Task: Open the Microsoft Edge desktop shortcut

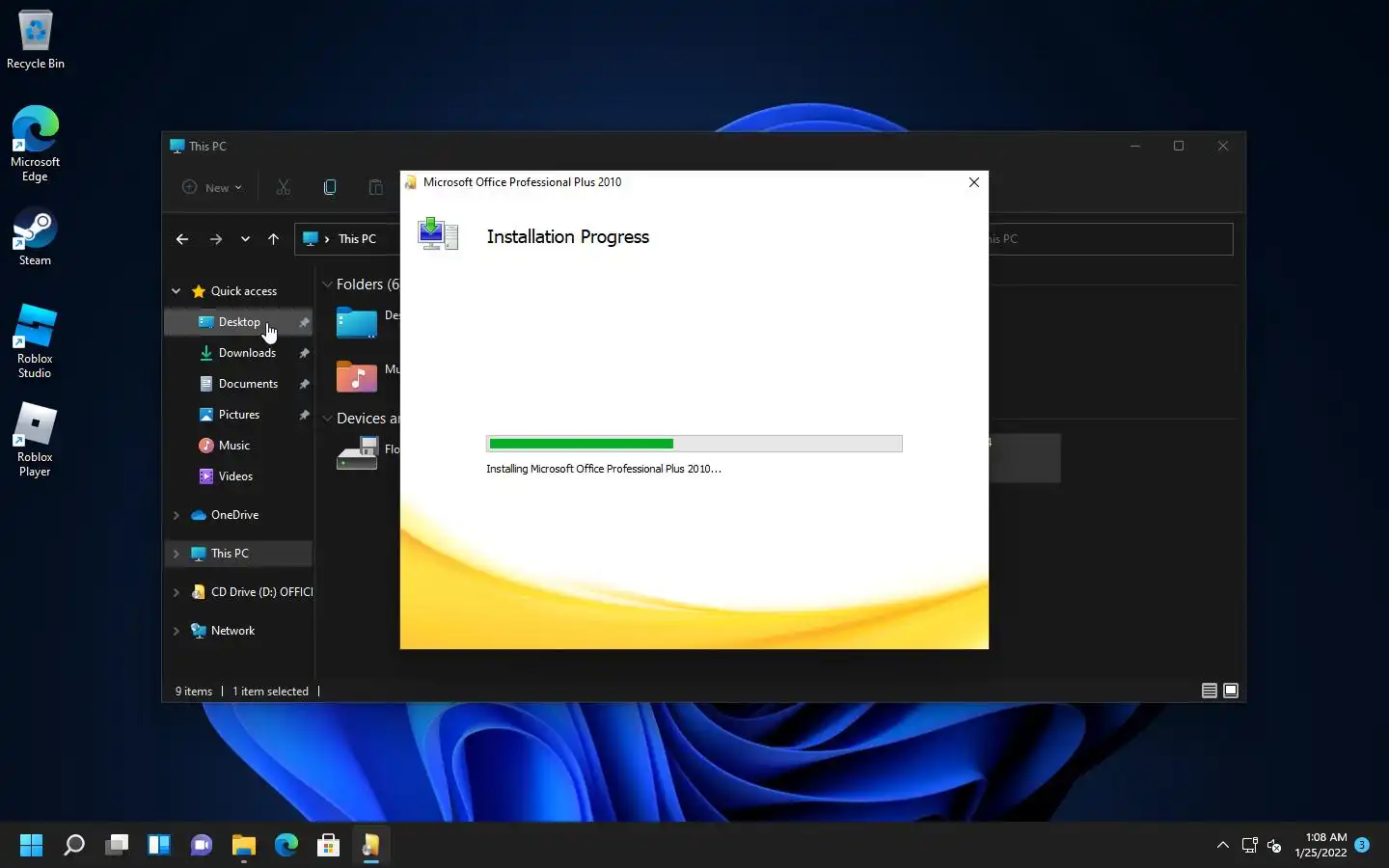Action: (35, 144)
